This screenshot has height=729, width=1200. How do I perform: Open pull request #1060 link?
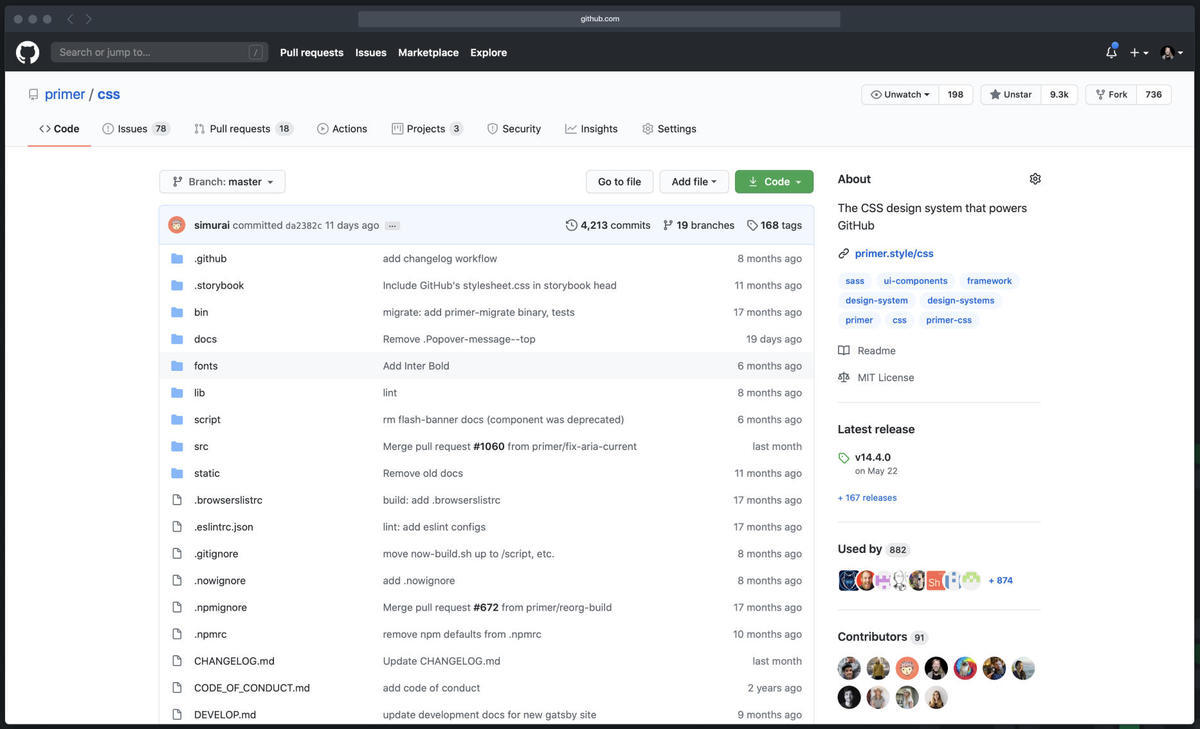click(x=489, y=447)
